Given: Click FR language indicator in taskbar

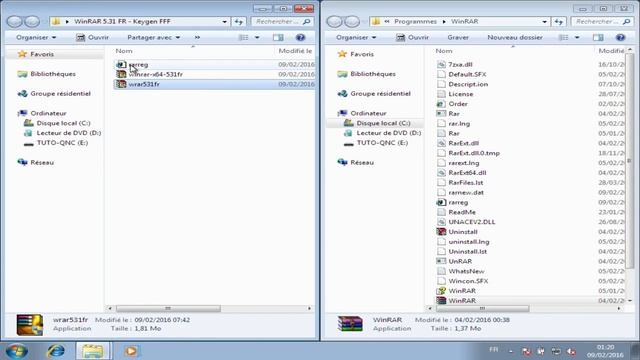Looking at the screenshot, I should pyautogui.click(x=493, y=349).
